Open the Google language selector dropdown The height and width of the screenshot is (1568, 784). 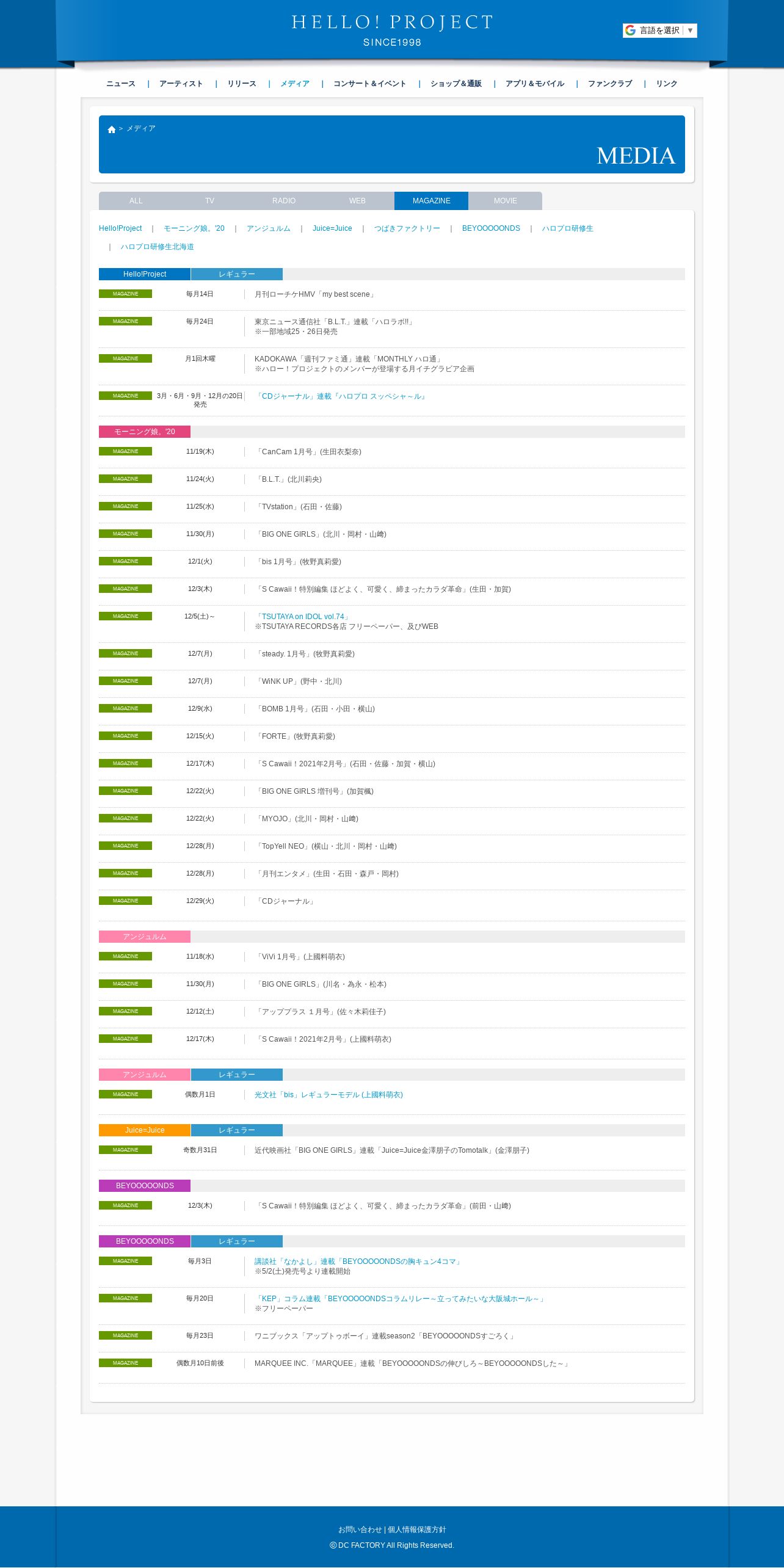click(x=659, y=31)
